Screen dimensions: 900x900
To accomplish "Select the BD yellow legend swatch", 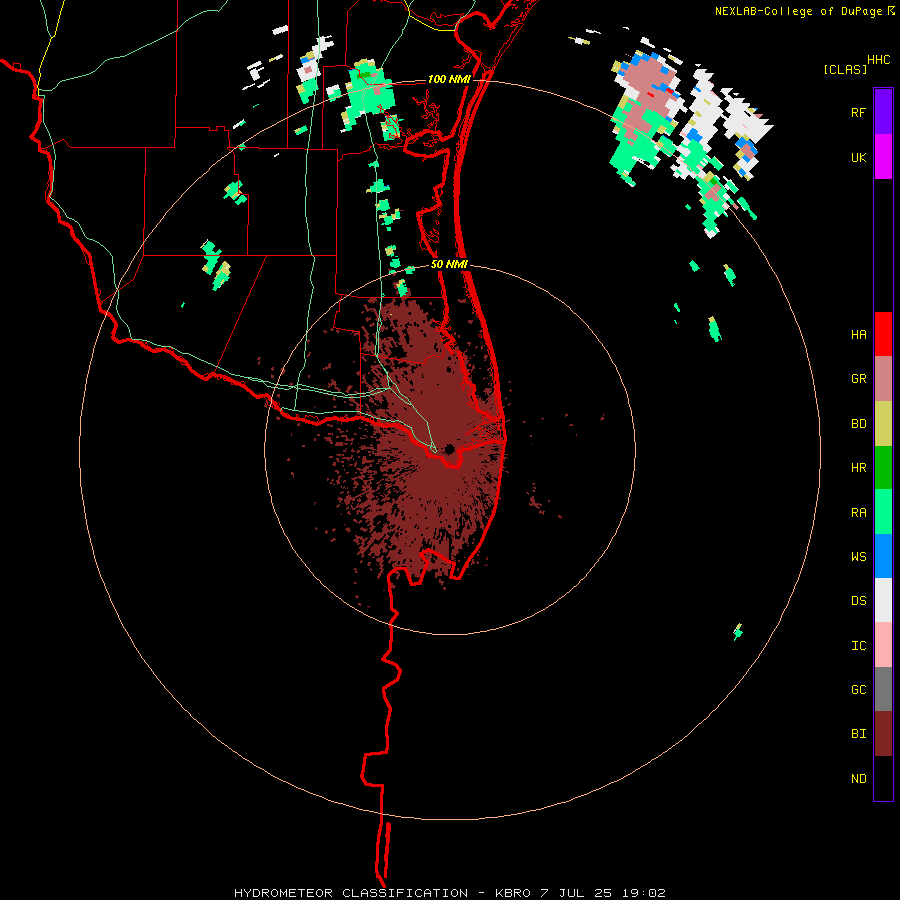I will click(x=883, y=423).
